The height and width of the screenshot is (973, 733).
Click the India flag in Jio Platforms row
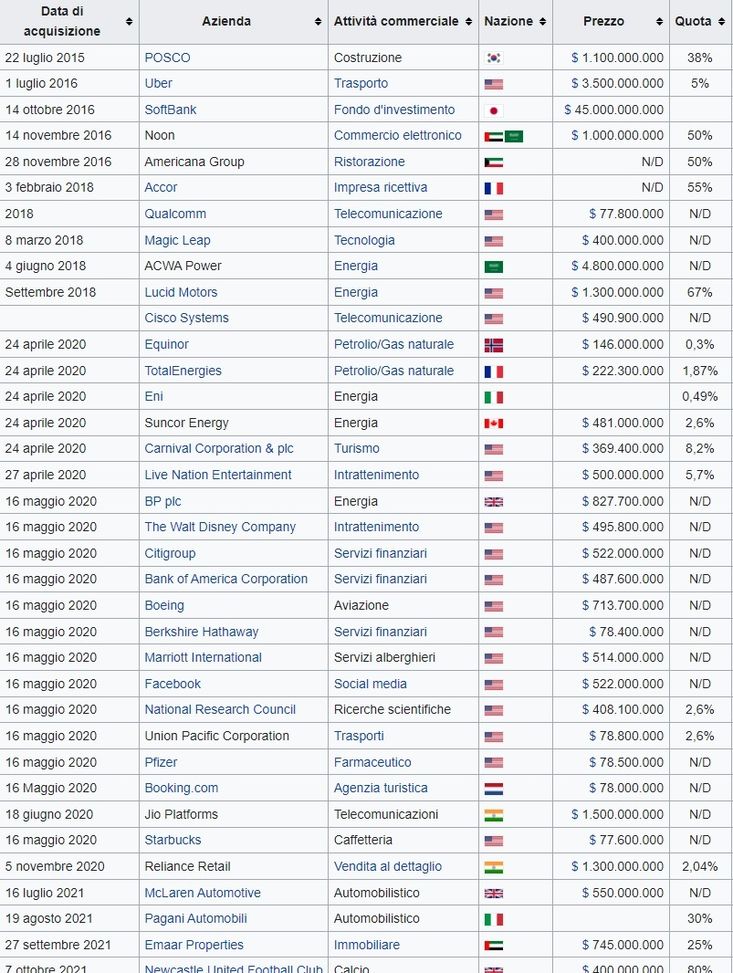tap(493, 814)
